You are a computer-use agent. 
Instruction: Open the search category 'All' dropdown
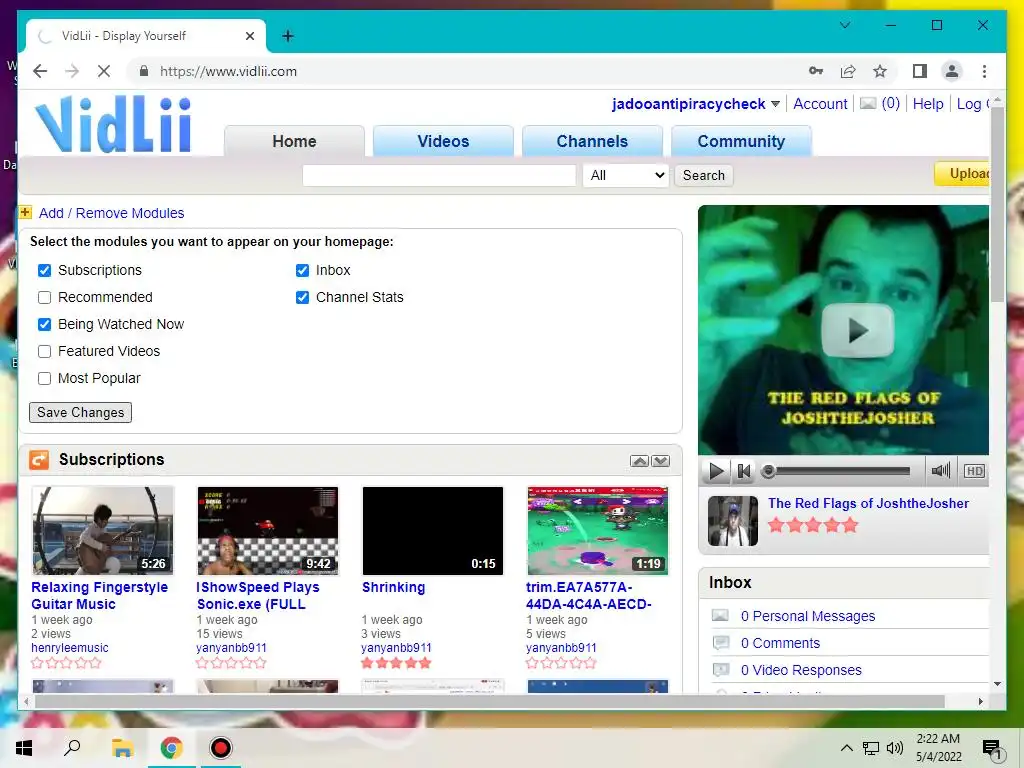pos(626,175)
